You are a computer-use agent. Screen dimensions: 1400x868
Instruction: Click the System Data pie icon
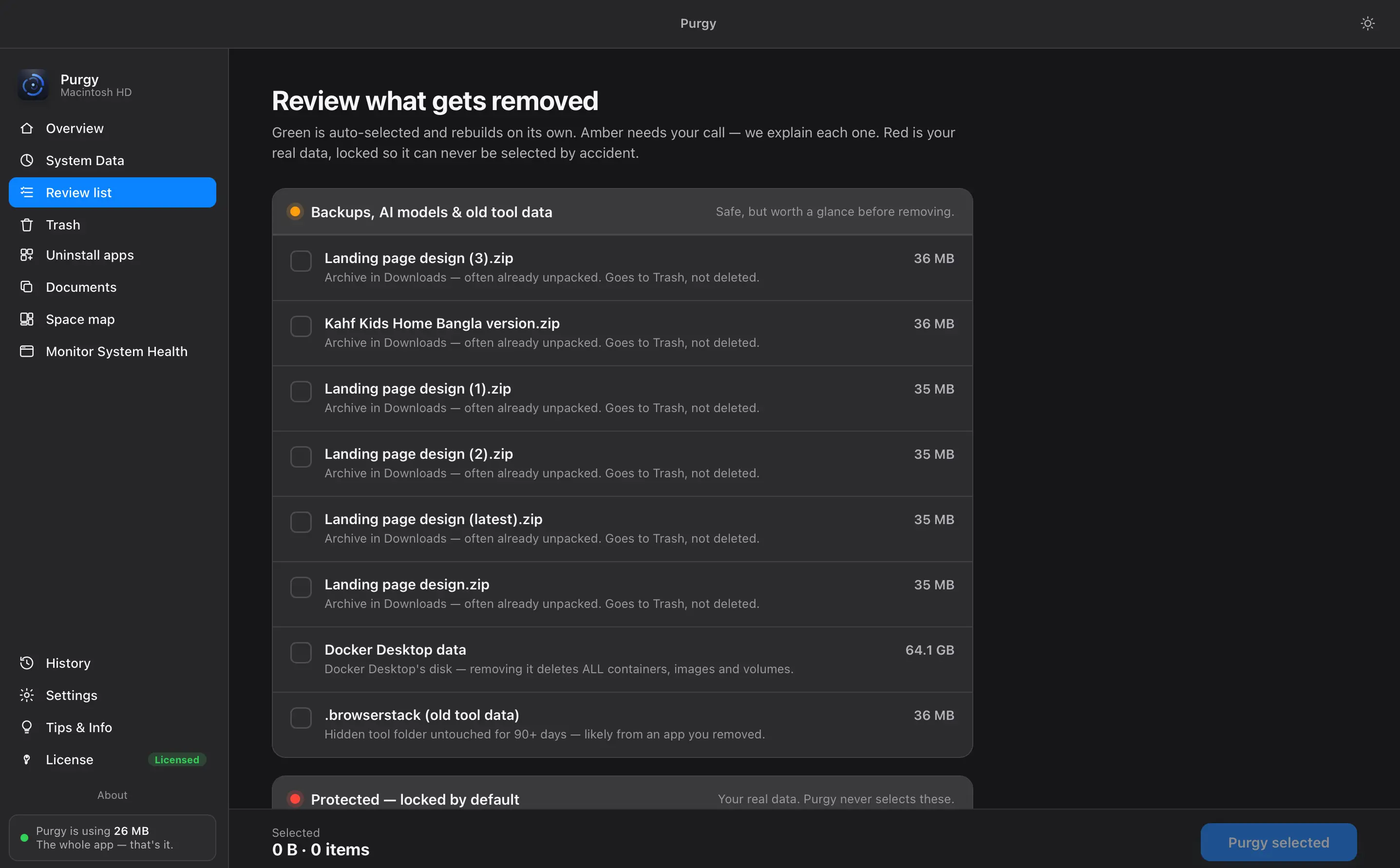tap(26, 160)
